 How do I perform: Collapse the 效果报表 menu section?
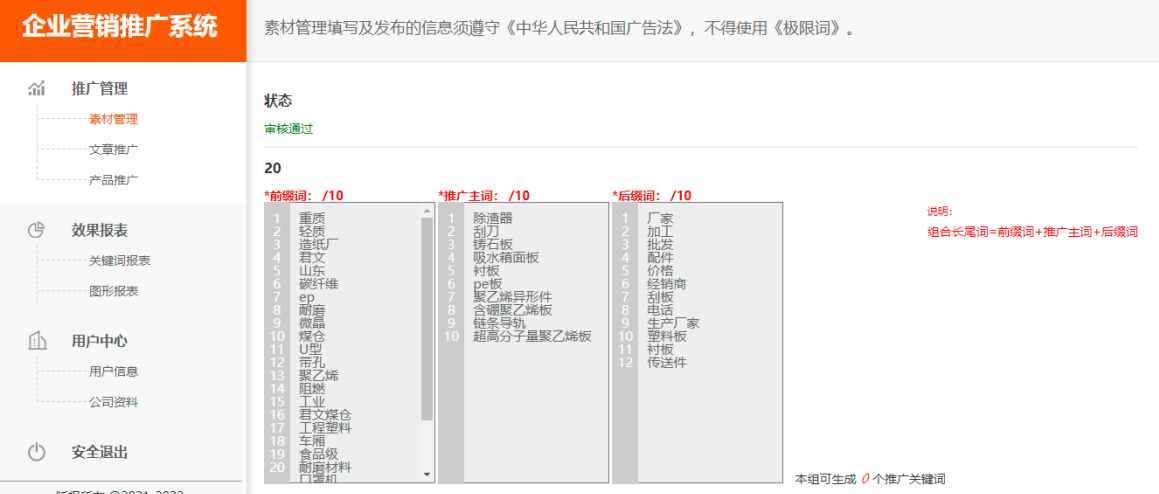tap(100, 230)
